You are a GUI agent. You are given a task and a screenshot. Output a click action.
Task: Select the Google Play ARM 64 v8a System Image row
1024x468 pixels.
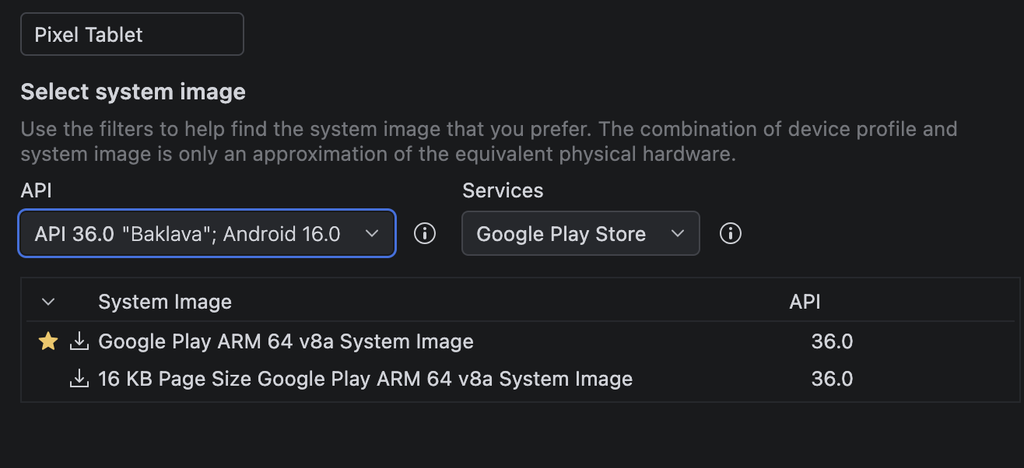click(520, 341)
